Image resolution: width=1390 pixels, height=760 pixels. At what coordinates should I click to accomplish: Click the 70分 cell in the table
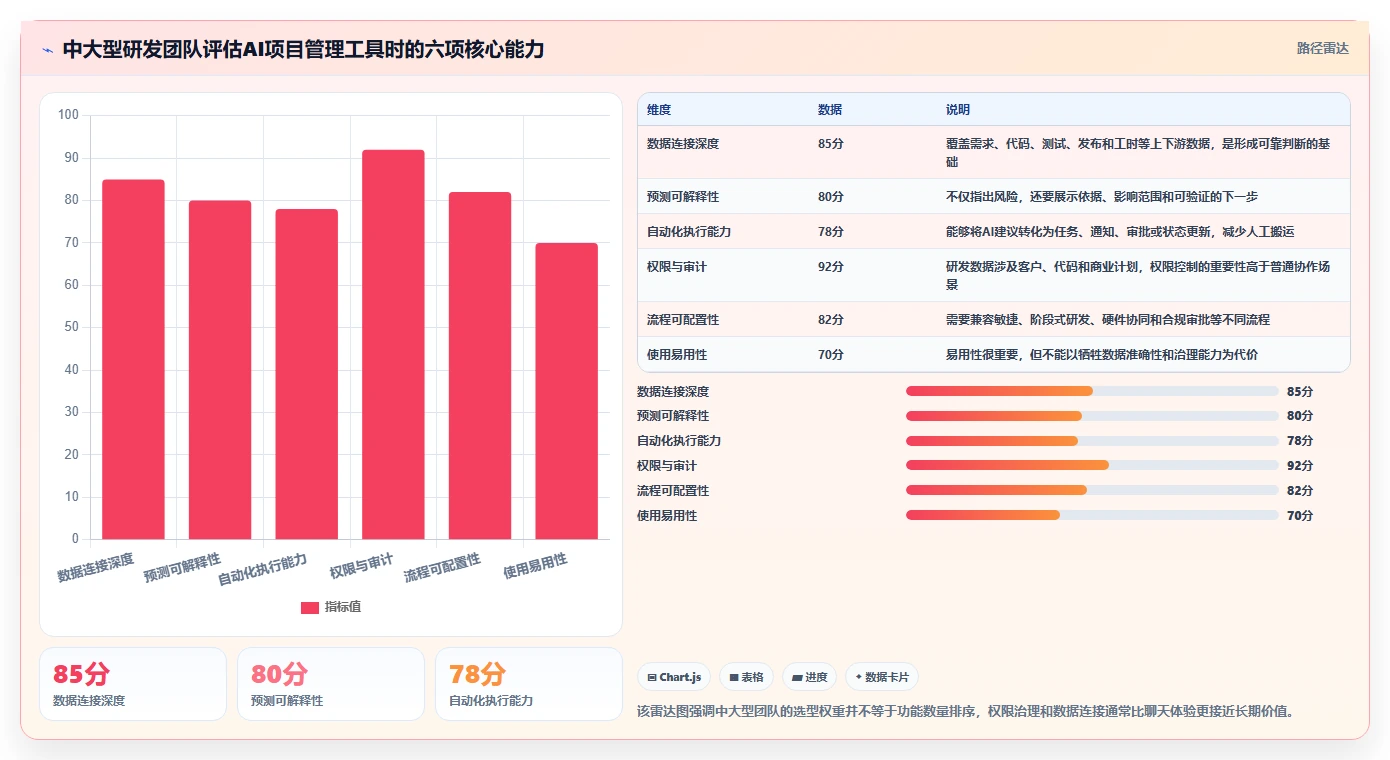tap(831, 354)
